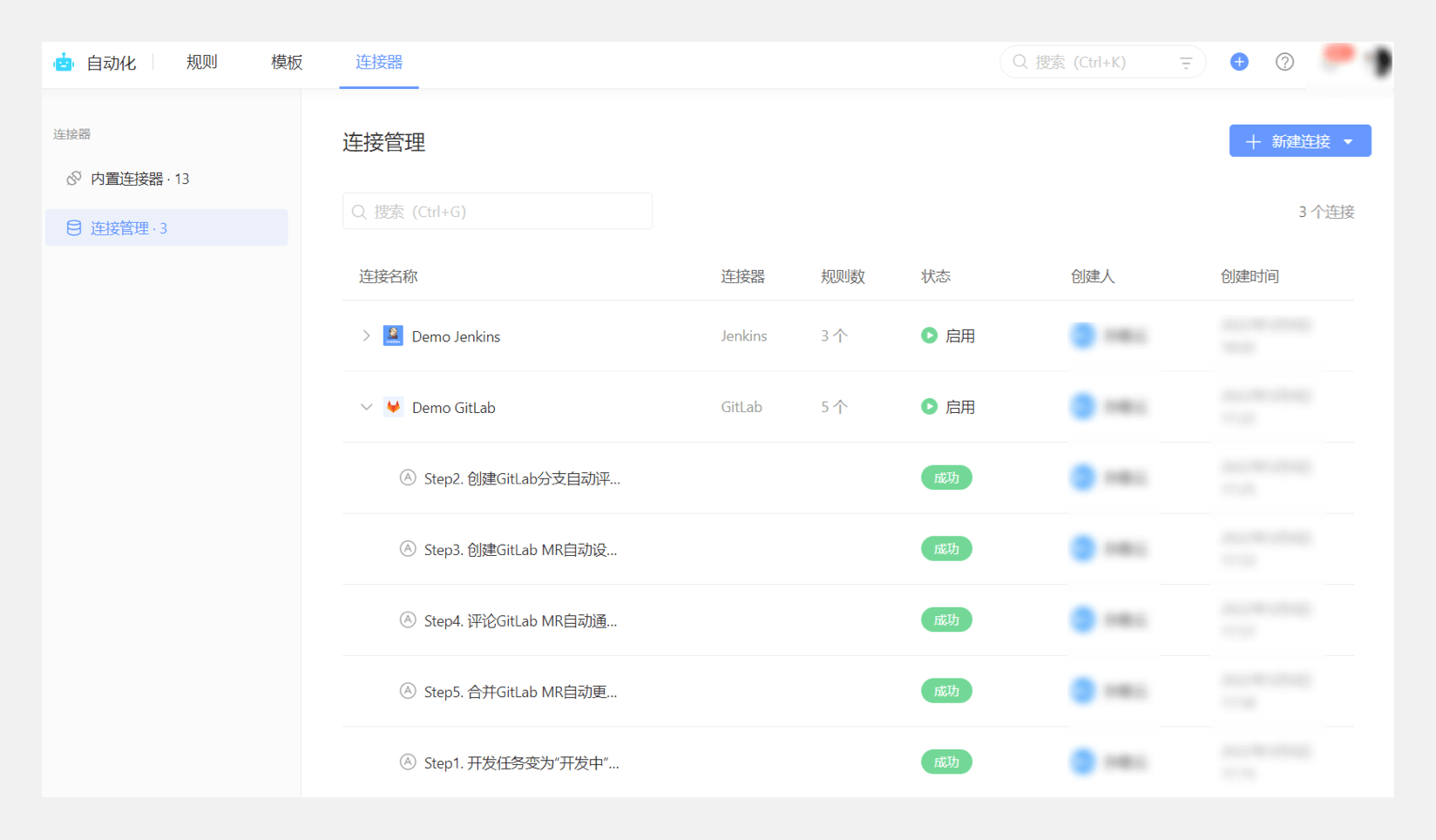Click the 新建连接 button

(1290, 141)
